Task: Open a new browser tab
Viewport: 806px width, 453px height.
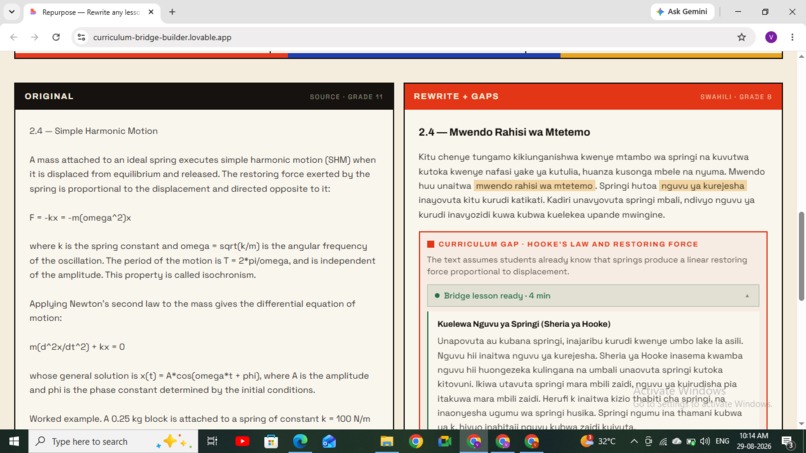Action: (x=172, y=12)
